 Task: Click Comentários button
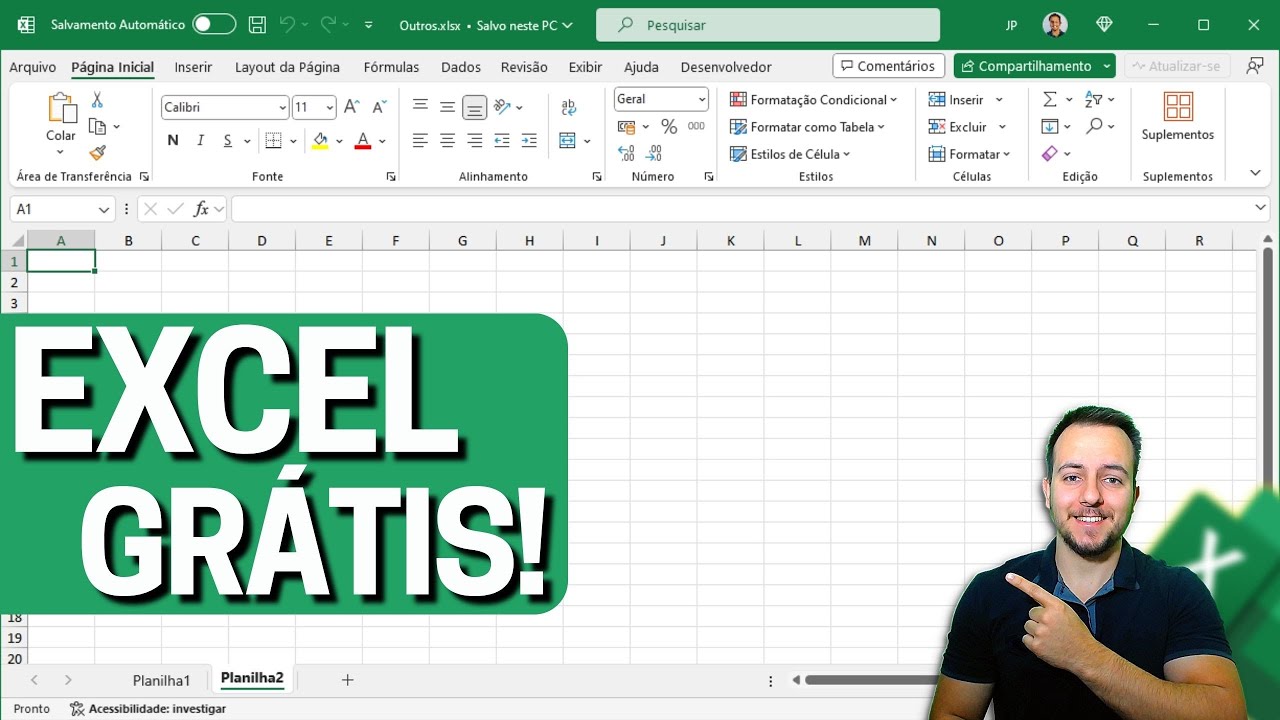[x=889, y=66]
